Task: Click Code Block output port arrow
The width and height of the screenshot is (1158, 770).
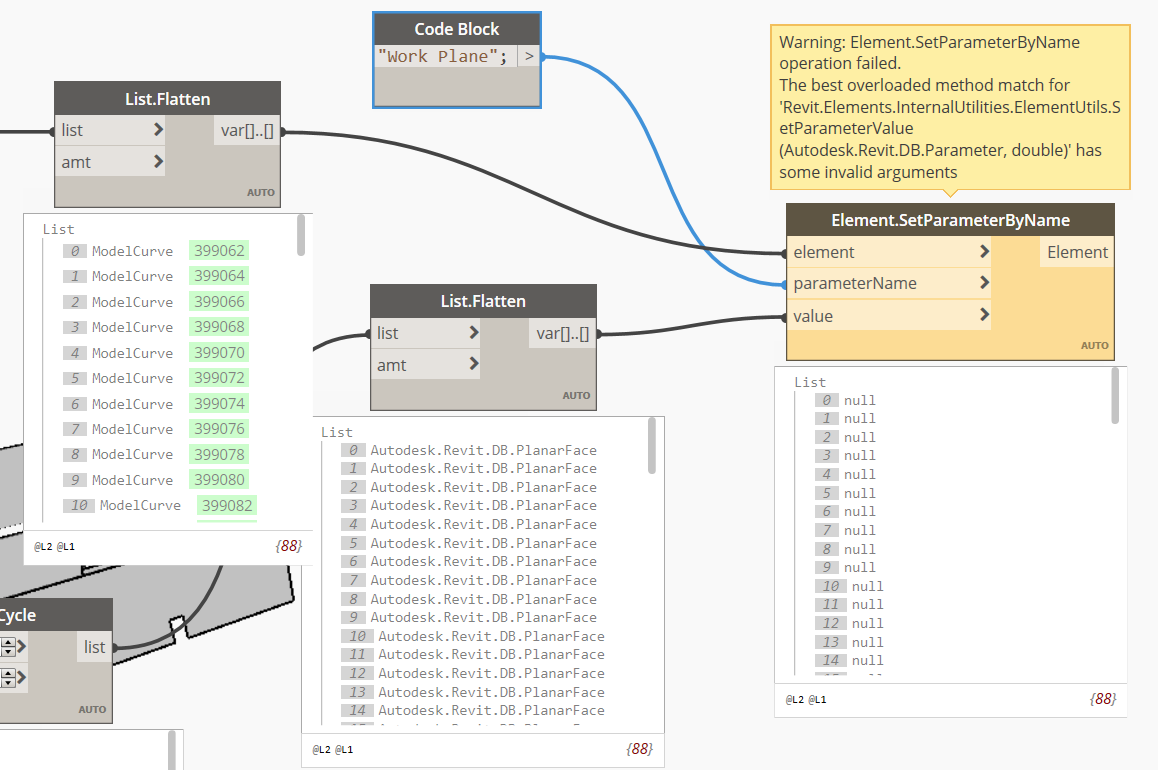Action: click(529, 56)
